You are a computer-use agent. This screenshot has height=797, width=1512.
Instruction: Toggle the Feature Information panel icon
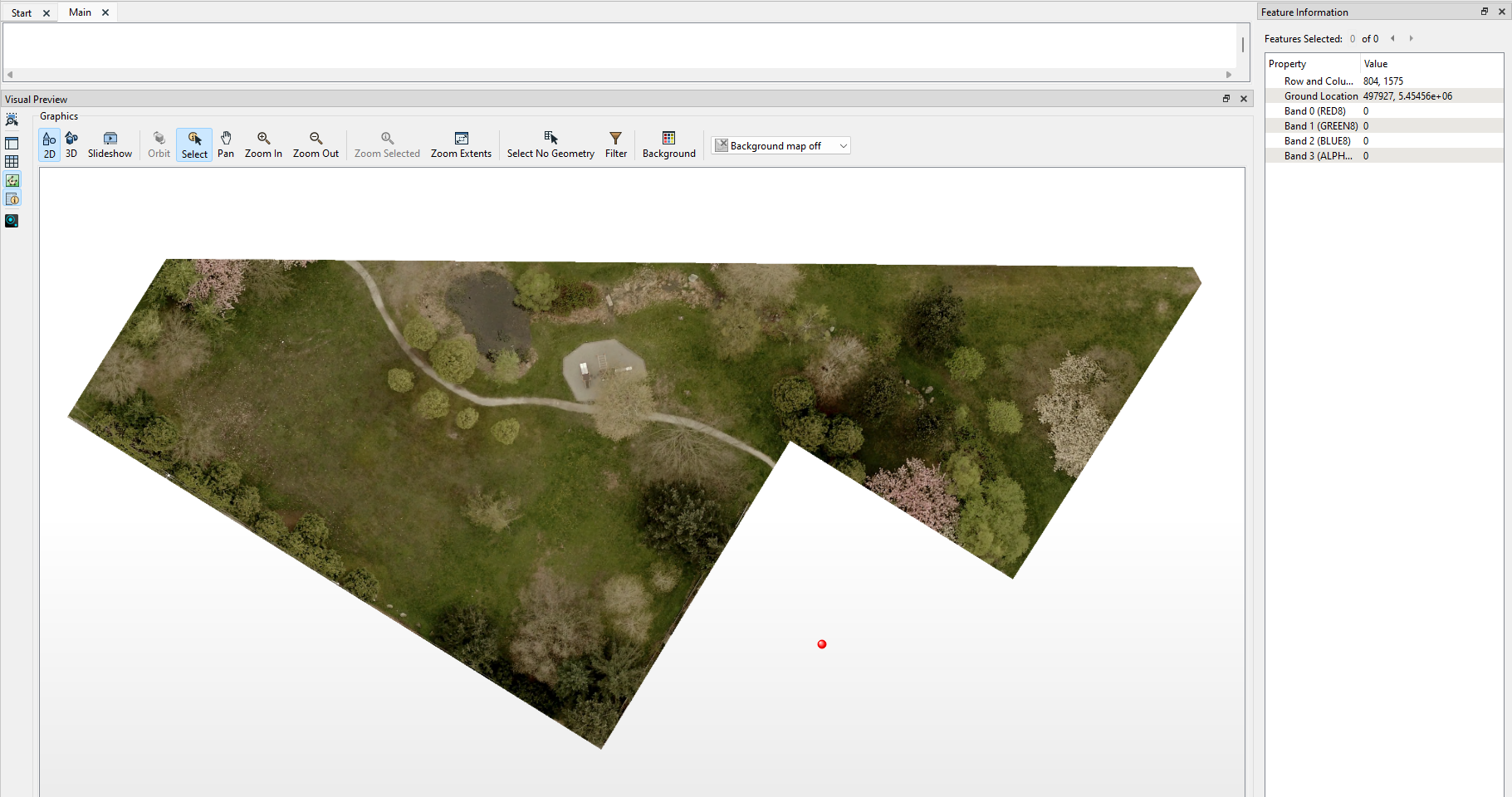(x=12, y=198)
